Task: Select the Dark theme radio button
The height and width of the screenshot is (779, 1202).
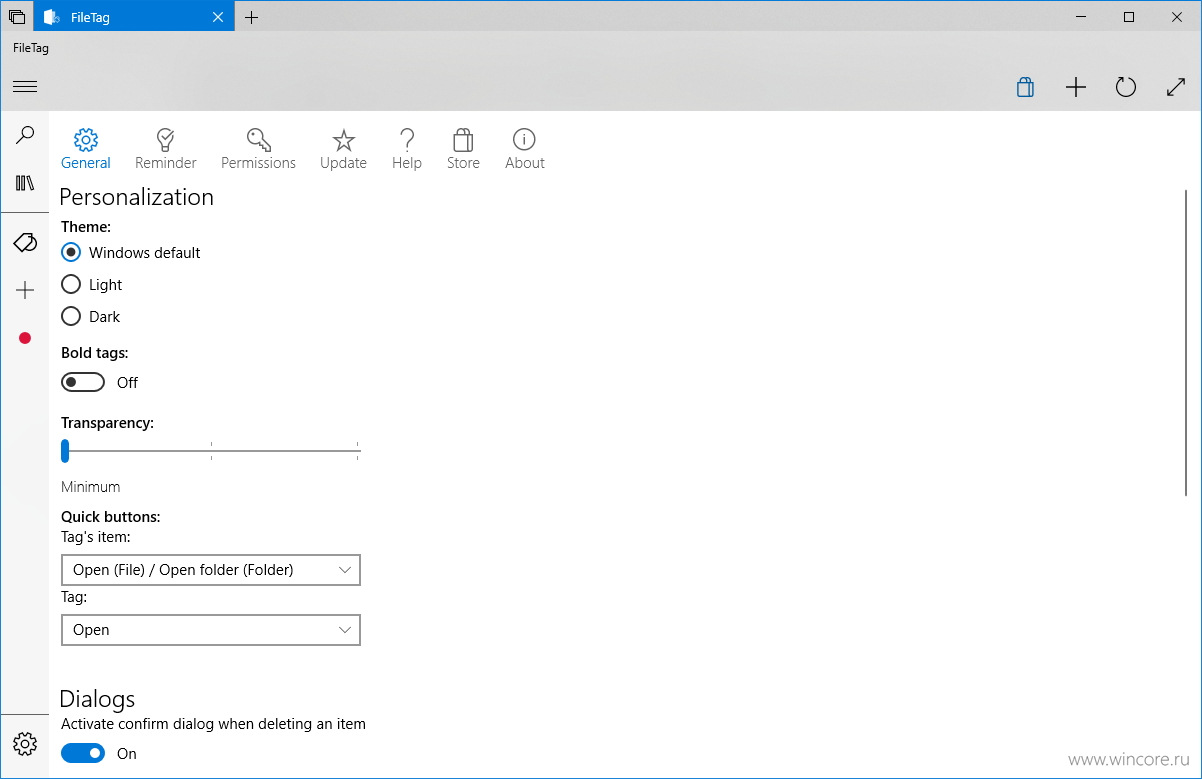Action: click(x=71, y=316)
